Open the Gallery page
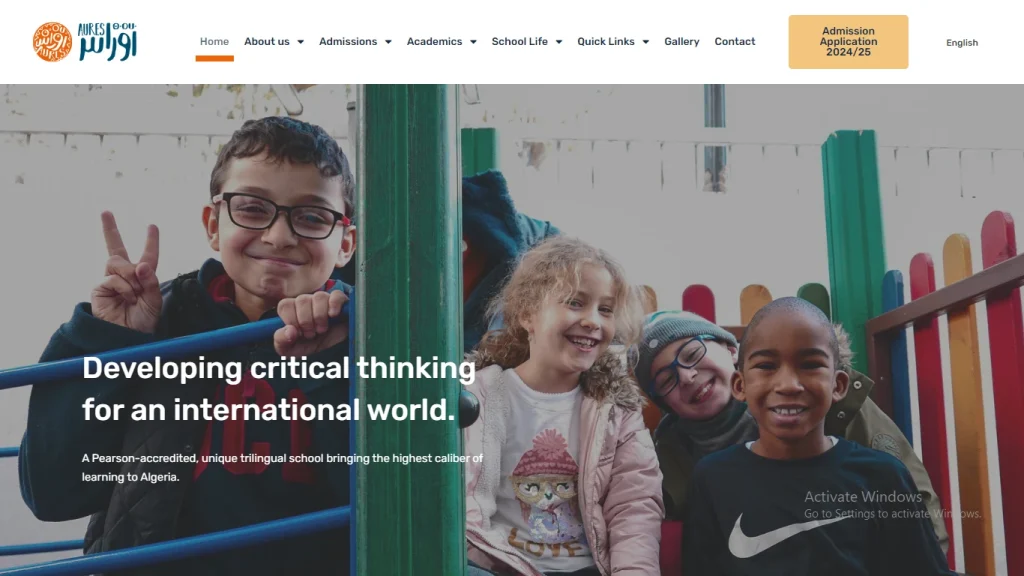Viewport: 1024px width, 576px height. point(682,41)
